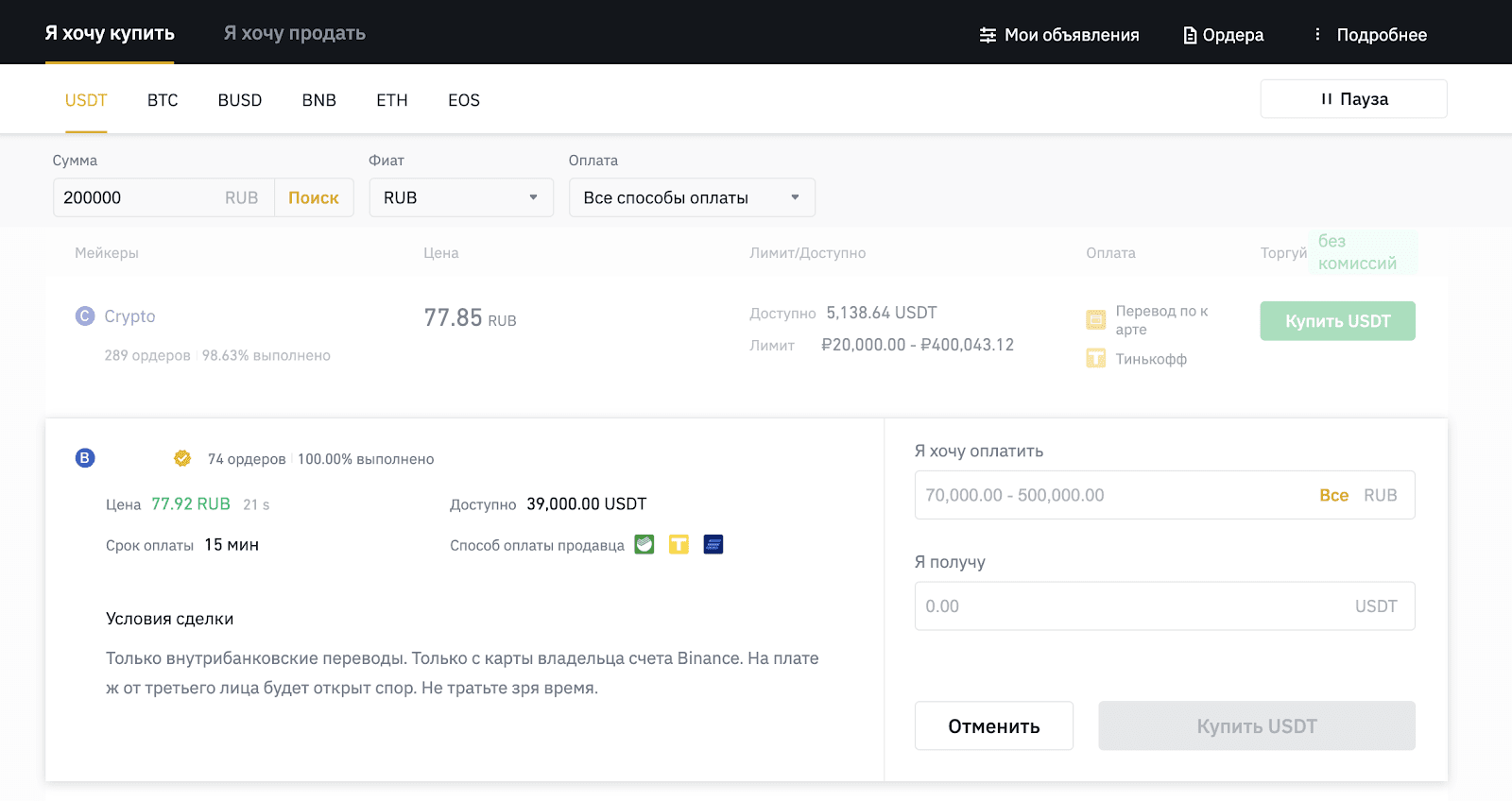
Task: Click the Crypto maker avatar icon
Action: 85,316
